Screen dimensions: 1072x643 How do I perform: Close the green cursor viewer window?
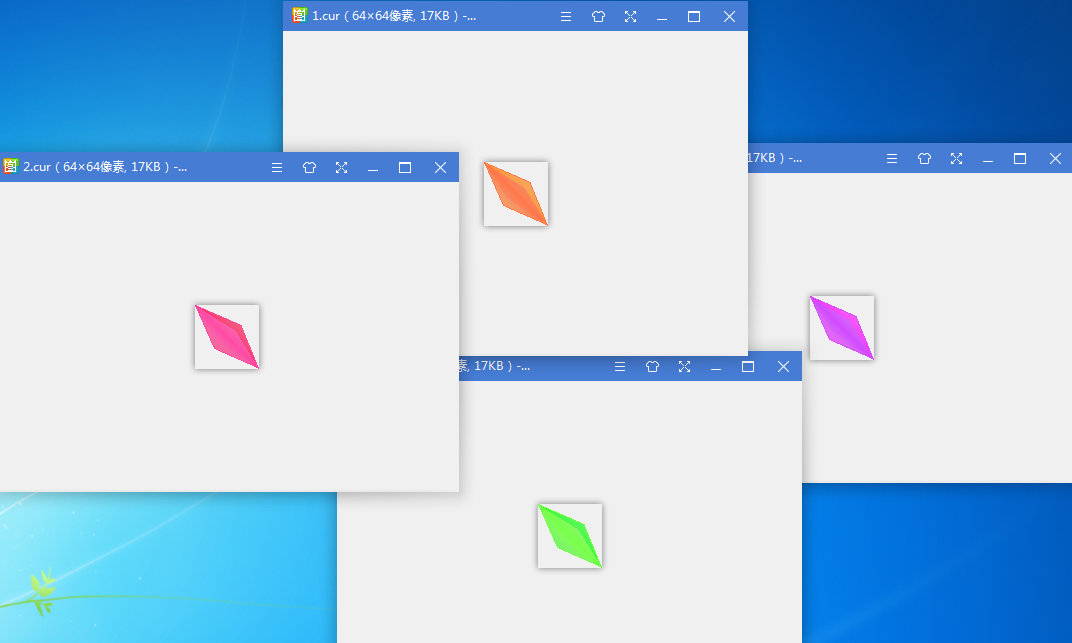coord(783,366)
